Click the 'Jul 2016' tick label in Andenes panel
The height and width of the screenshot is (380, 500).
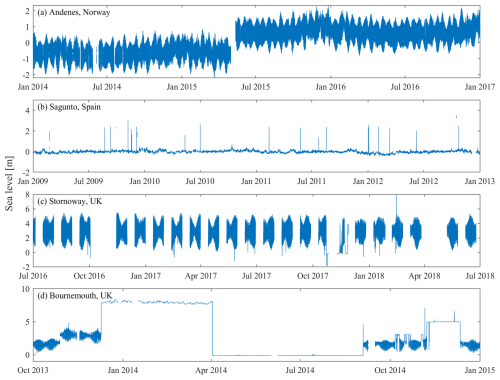coord(405,87)
